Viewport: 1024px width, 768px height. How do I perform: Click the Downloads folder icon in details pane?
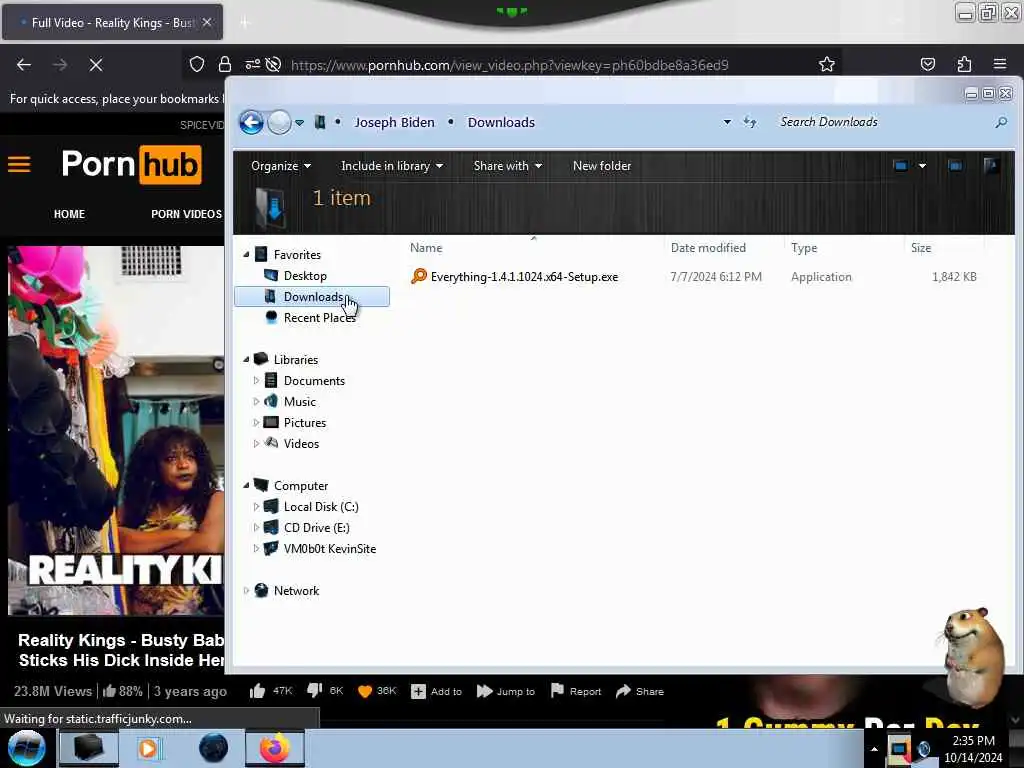[x=270, y=207]
